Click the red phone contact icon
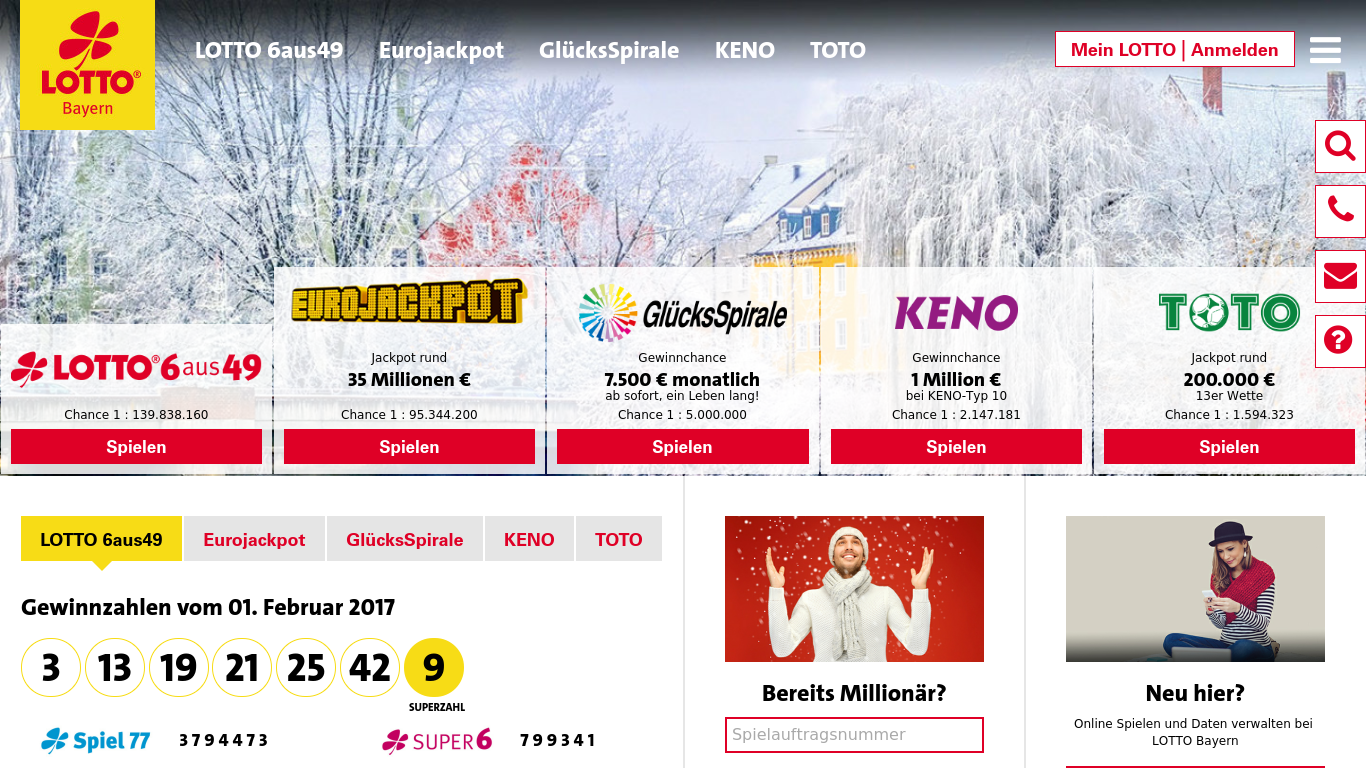Screen dimensions: 1366x768 click(1340, 211)
